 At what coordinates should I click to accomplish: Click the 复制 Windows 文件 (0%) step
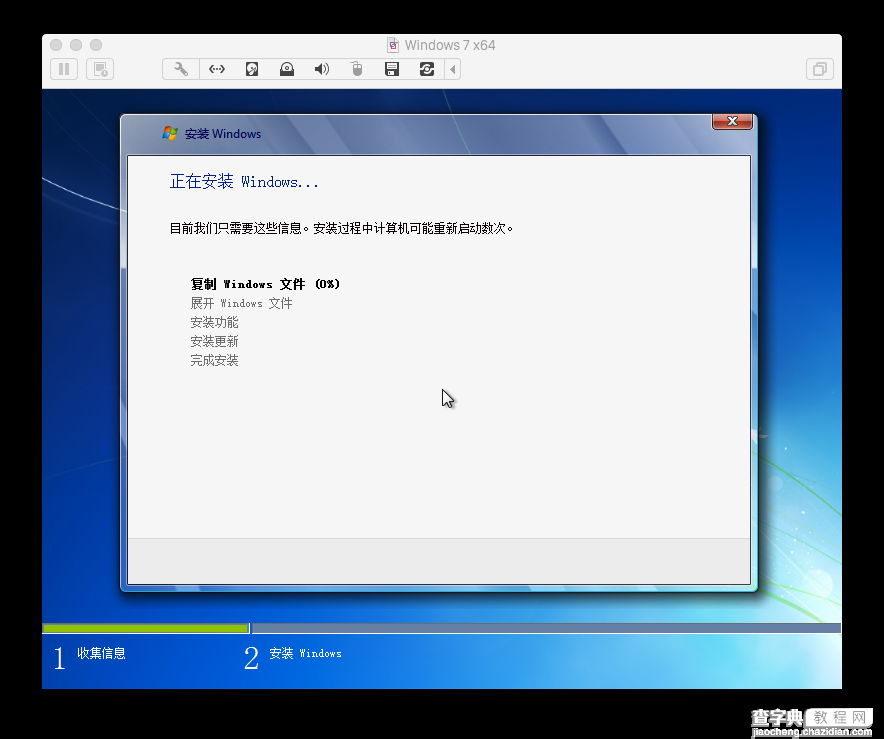[265, 284]
